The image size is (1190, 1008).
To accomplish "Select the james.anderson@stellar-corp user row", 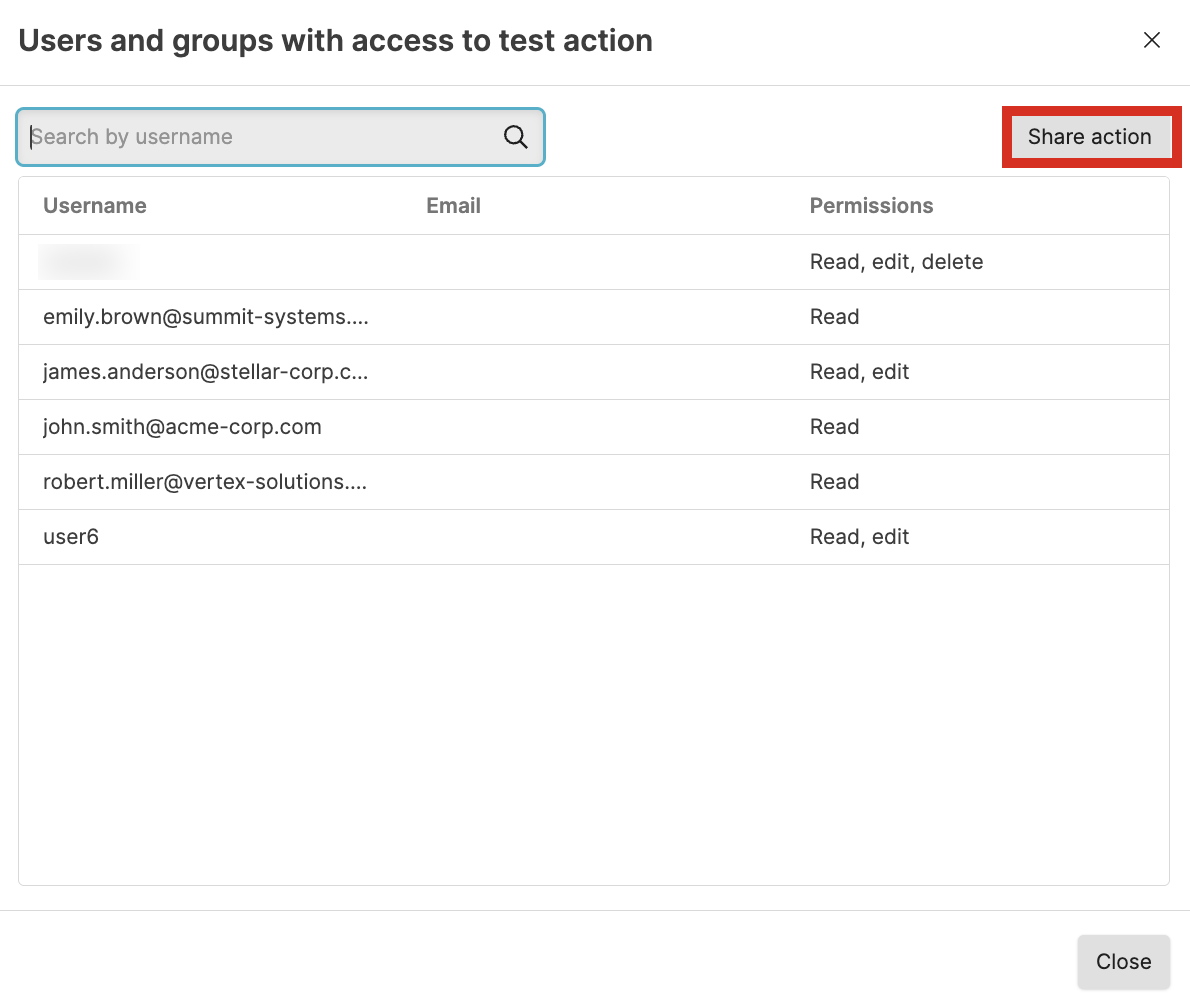I will point(206,372).
